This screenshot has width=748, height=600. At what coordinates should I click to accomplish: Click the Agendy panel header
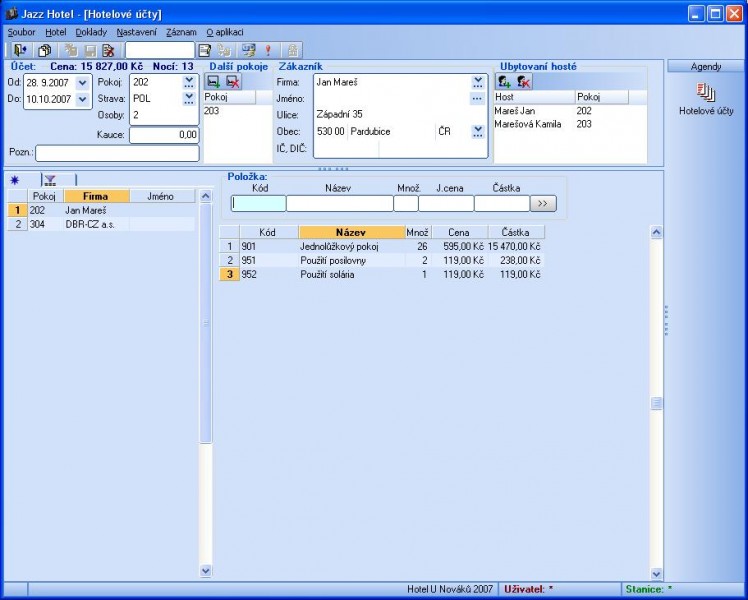(x=706, y=66)
